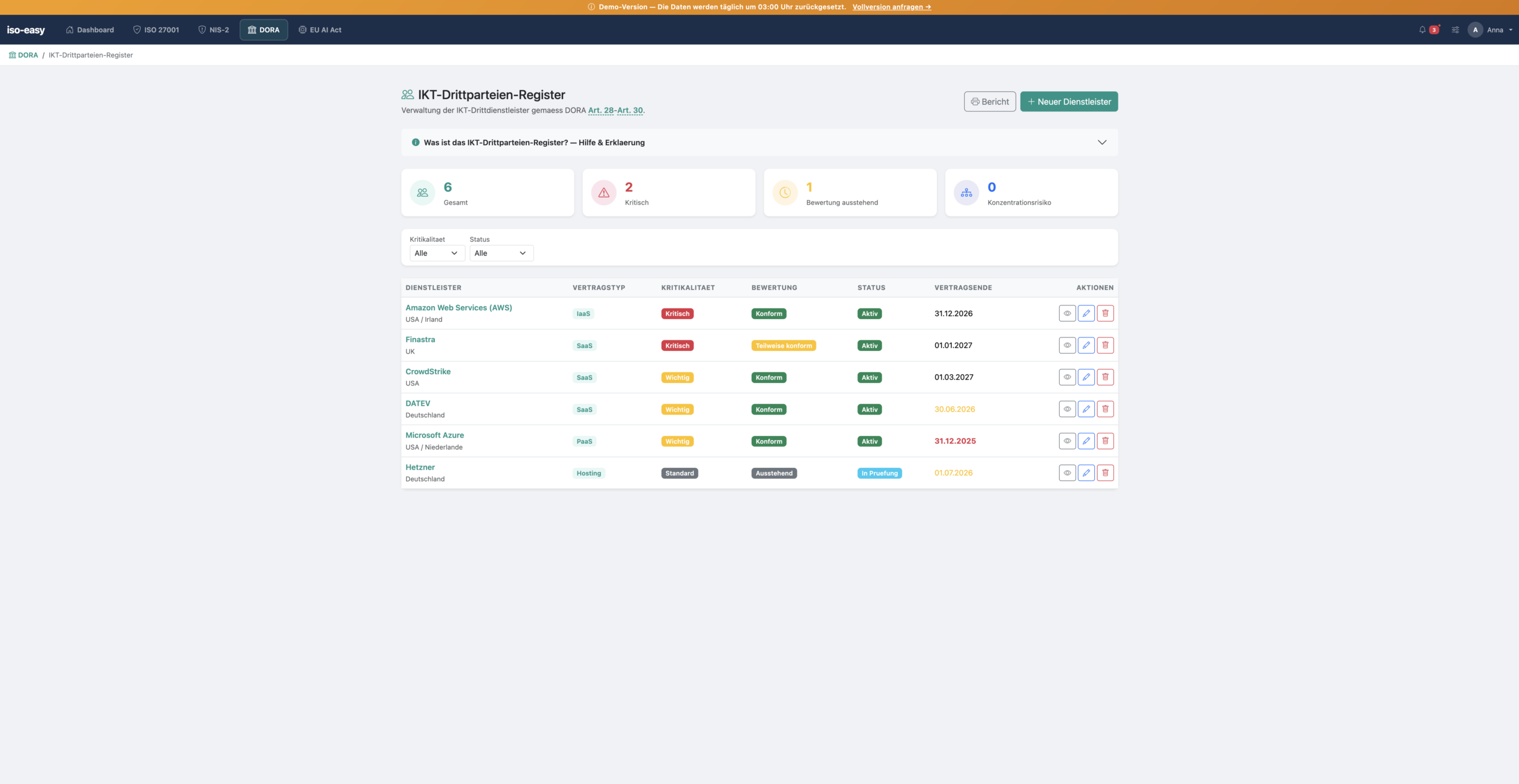
Task: Edit the Amazon Web Services entry
Action: (1086, 313)
